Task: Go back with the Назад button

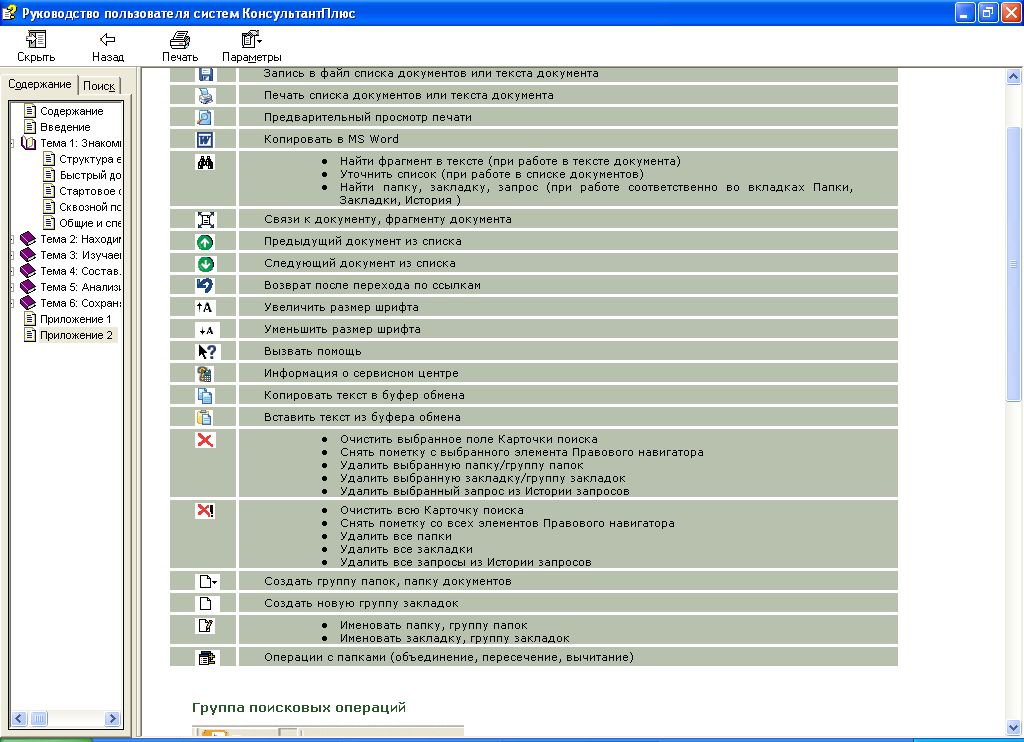Action: click(x=108, y=47)
